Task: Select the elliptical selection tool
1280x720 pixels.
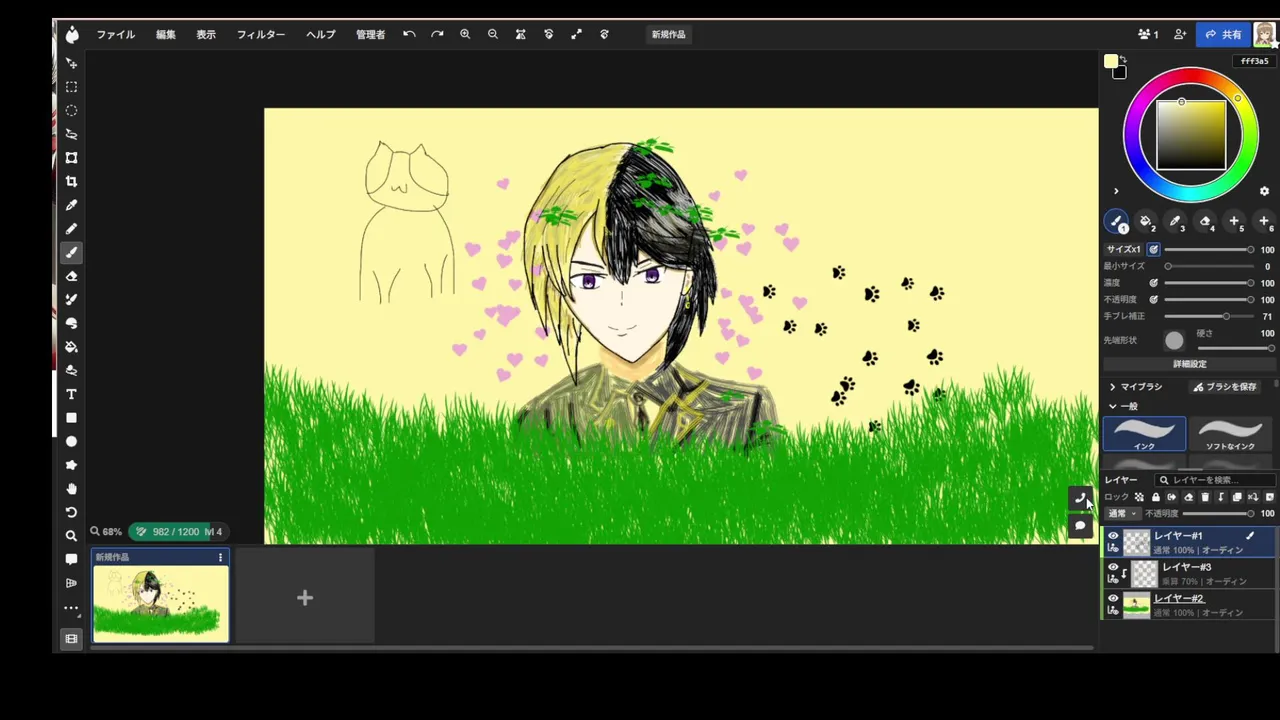Action: point(71,111)
